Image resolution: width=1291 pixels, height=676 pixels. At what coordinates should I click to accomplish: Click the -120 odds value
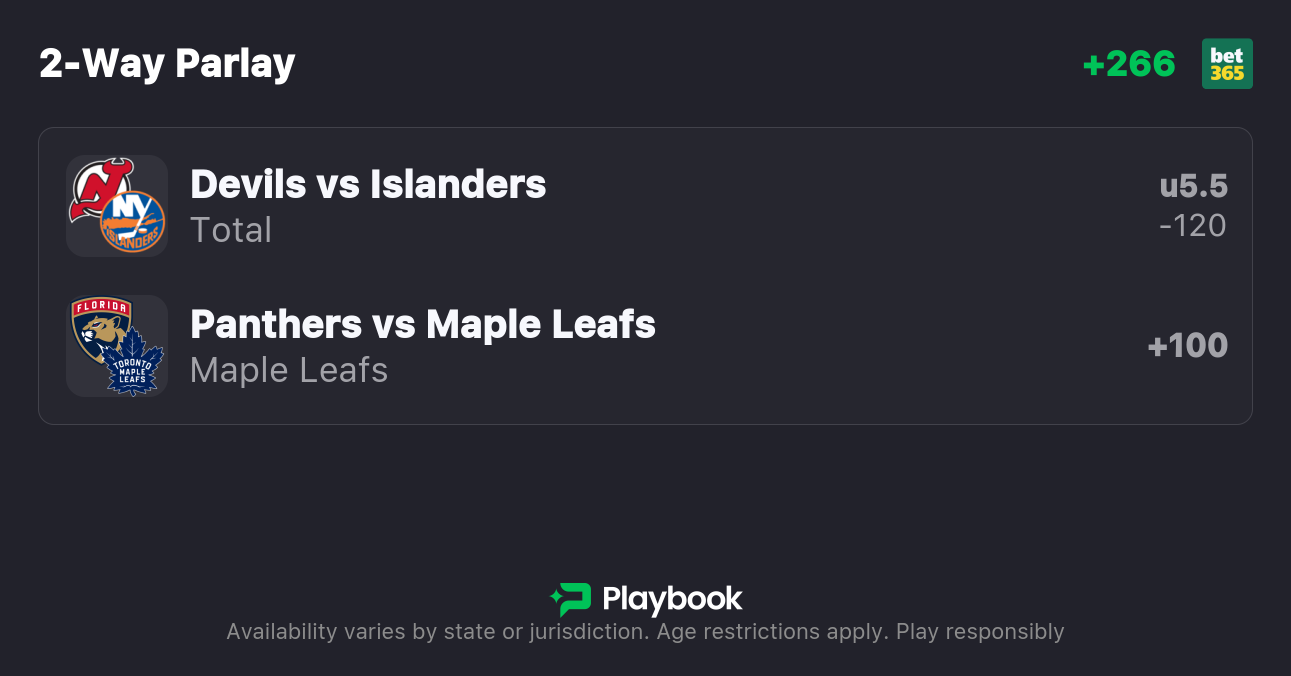(1193, 226)
